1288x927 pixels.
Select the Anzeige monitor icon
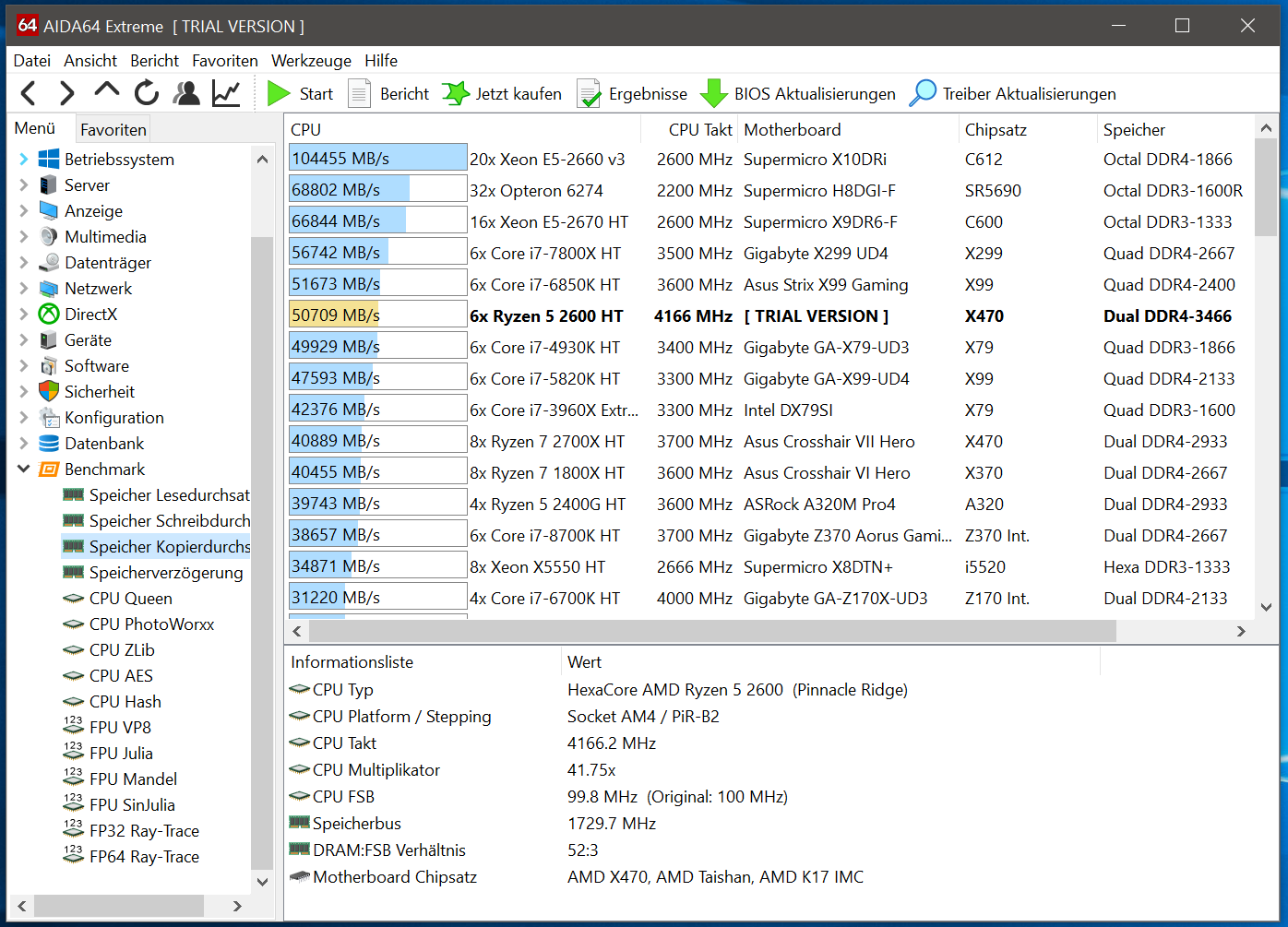click(49, 210)
